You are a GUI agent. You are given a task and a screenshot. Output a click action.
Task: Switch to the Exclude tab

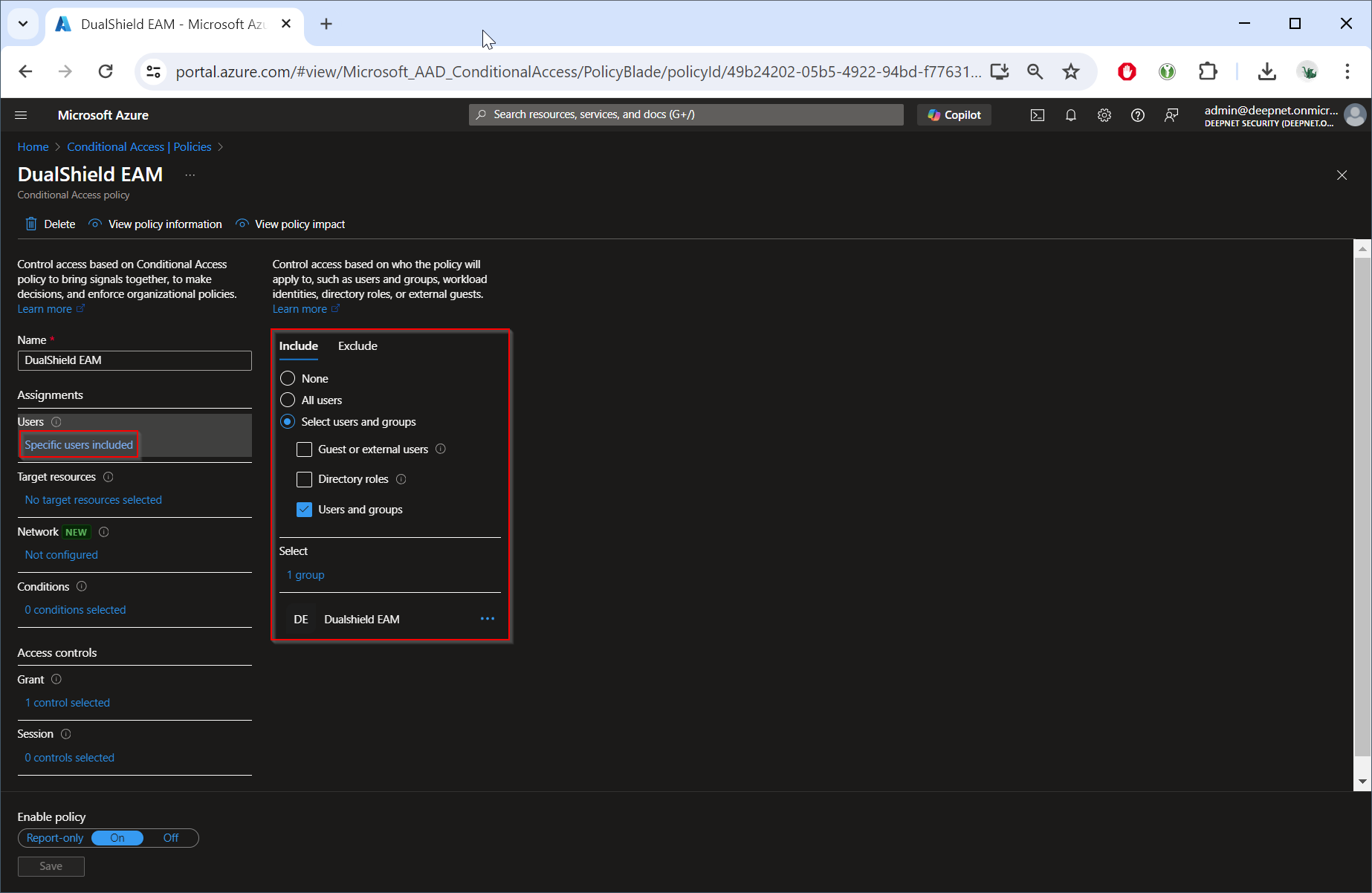[357, 346]
